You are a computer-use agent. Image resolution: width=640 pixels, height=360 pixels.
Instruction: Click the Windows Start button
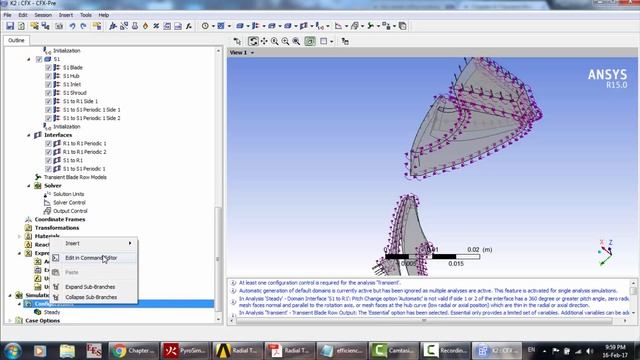click(x=12, y=351)
